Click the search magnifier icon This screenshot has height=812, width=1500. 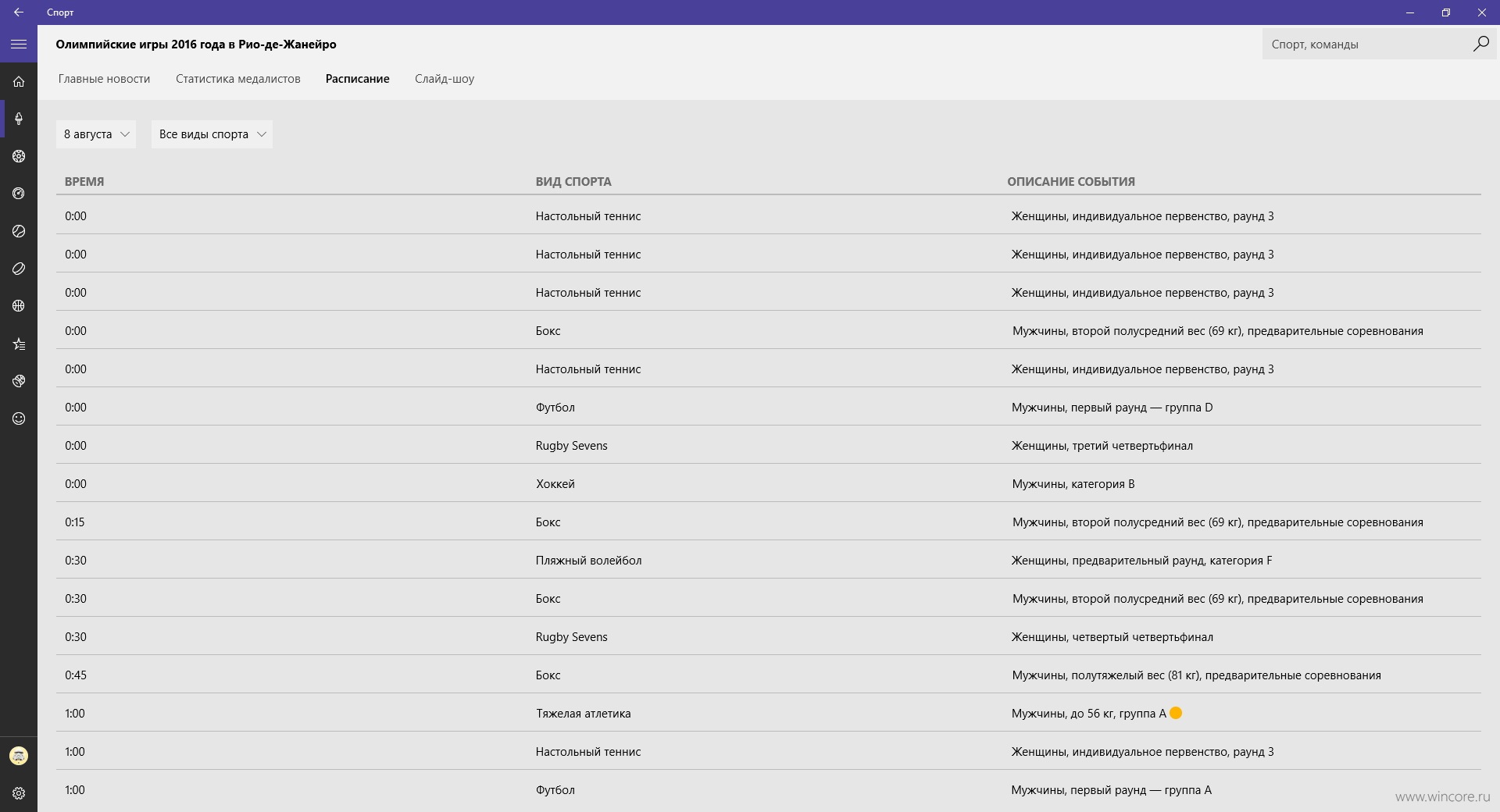(x=1481, y=45)
